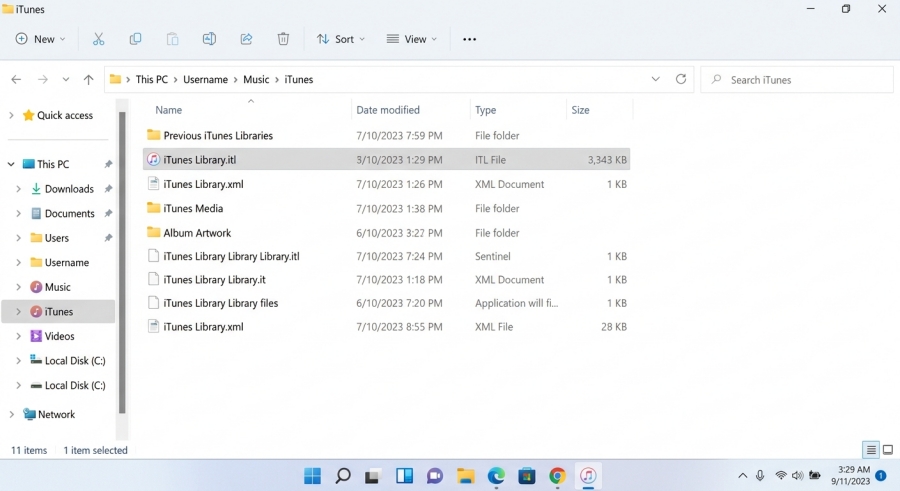Open the Windows Start menu

(312, 475)
